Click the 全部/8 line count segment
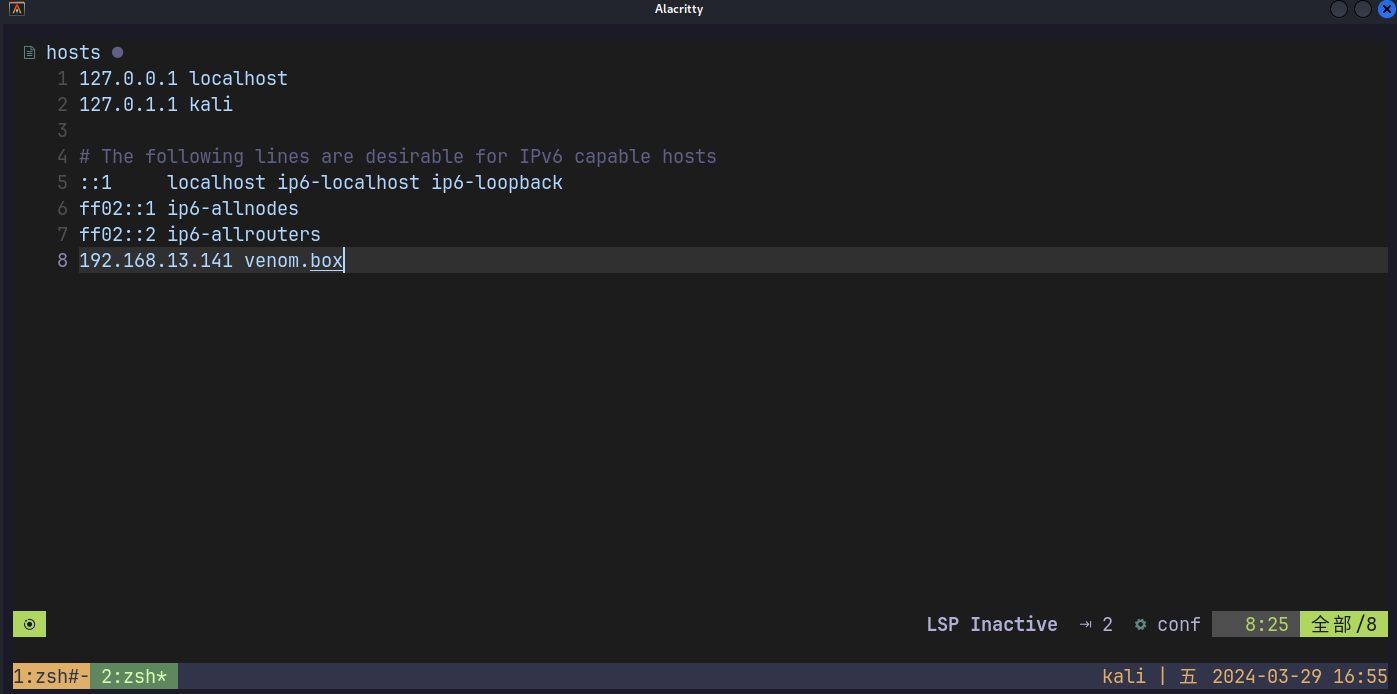This screenshot has width=1397, height=694. click(x=1344, y=625)
